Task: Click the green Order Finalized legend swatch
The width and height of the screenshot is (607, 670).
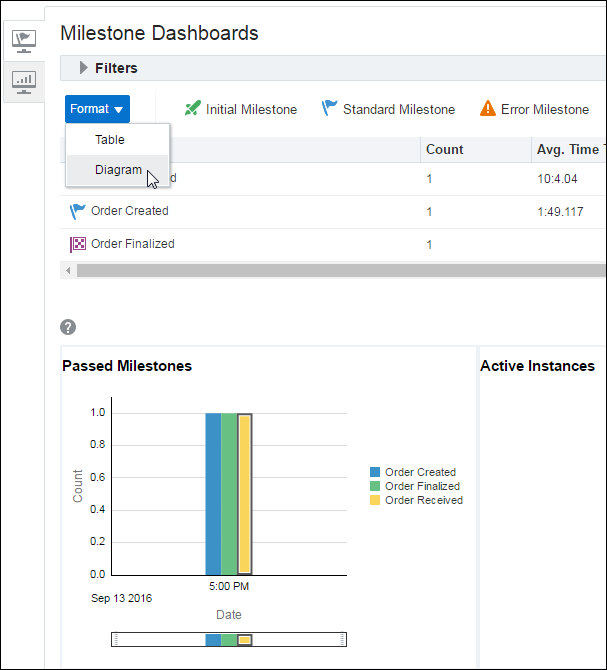Action: tap(375, 486)
